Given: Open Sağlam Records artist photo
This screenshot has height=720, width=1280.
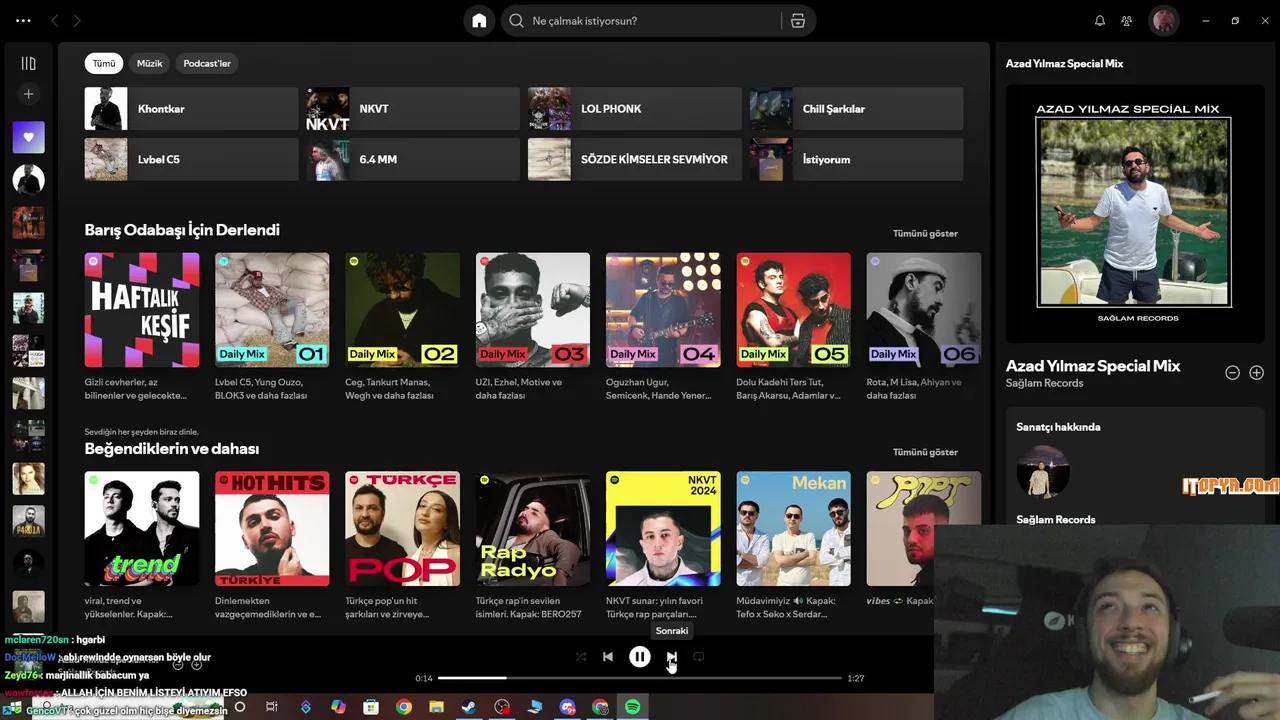Looking at the screenshot, I should click(1043, 472).
